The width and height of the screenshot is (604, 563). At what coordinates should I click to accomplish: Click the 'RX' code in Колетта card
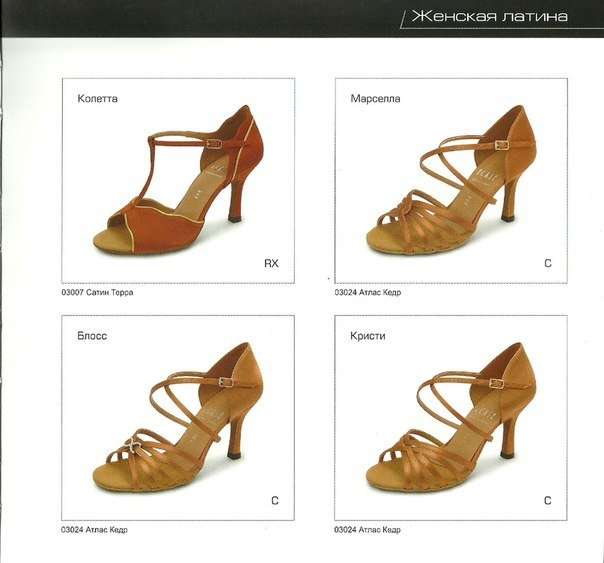[271, 263]
